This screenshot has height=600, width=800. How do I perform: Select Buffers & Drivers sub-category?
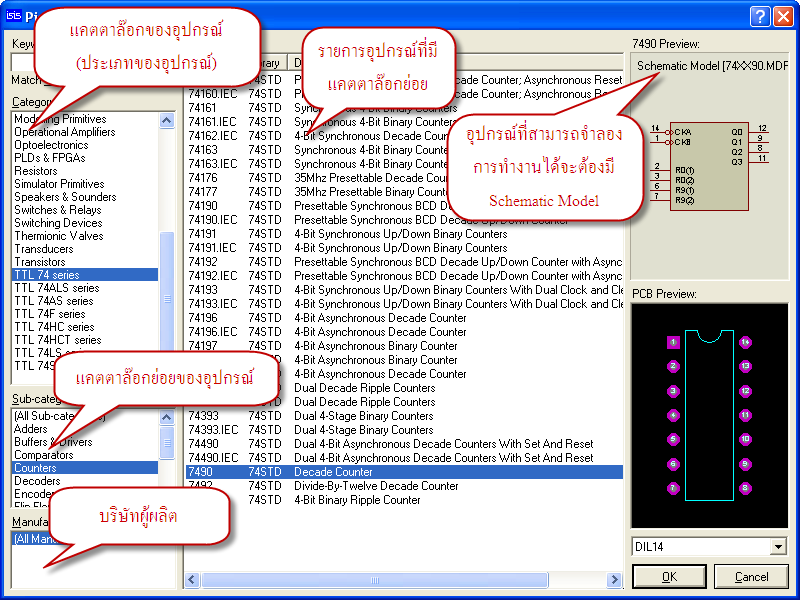pos(53,442)
